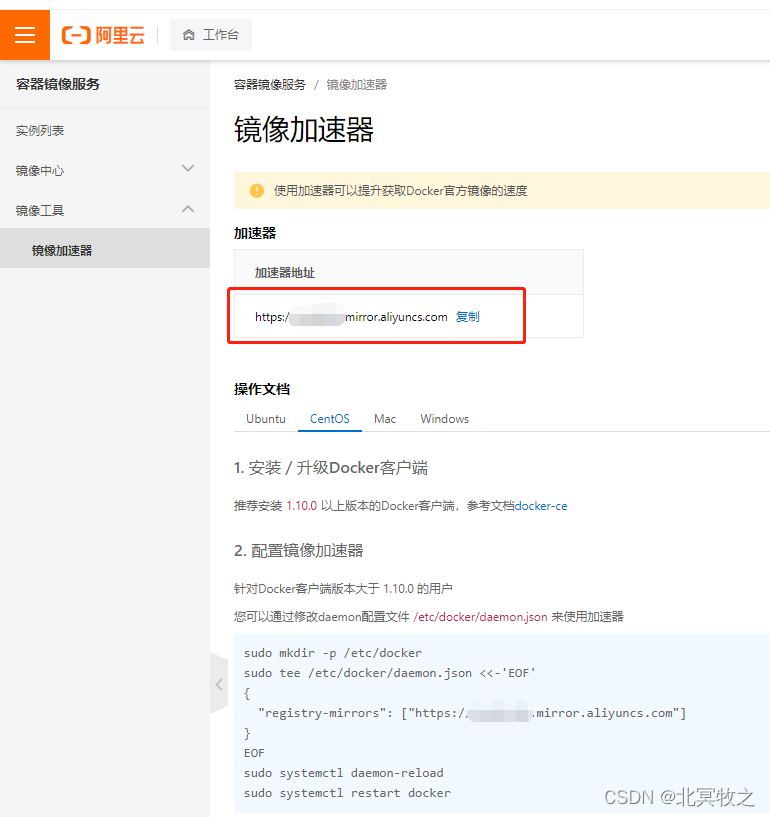
Task: Click the yellow warning icon in notice
Action: coord(257,191)
